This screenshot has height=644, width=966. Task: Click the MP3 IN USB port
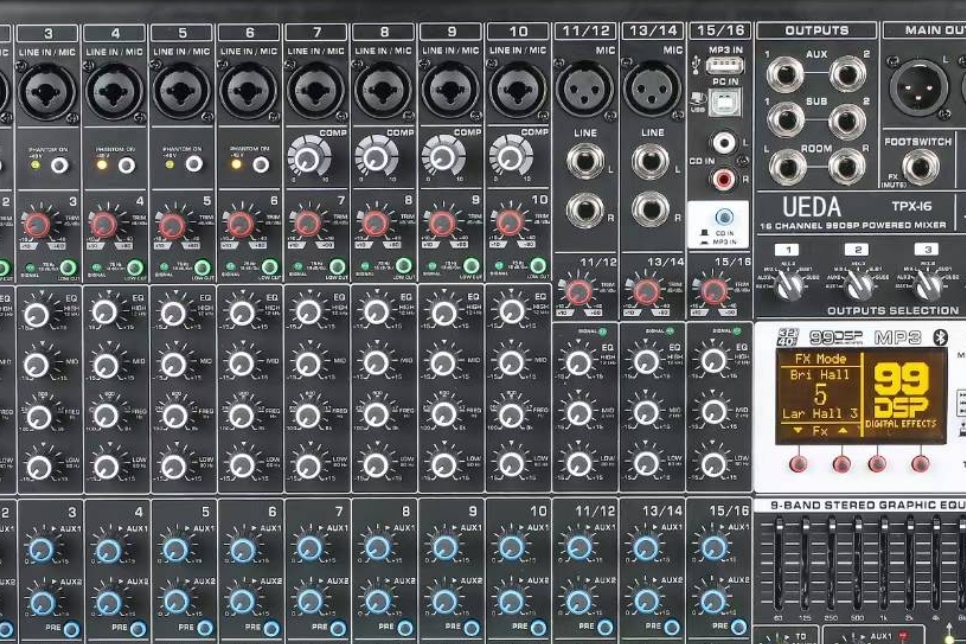click(723, 66)
